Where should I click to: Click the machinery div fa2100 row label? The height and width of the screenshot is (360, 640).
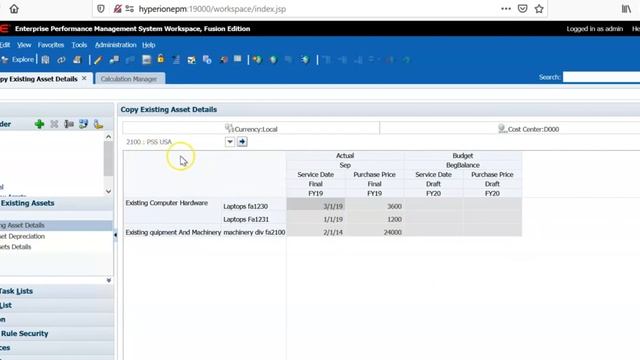[254, 232]
